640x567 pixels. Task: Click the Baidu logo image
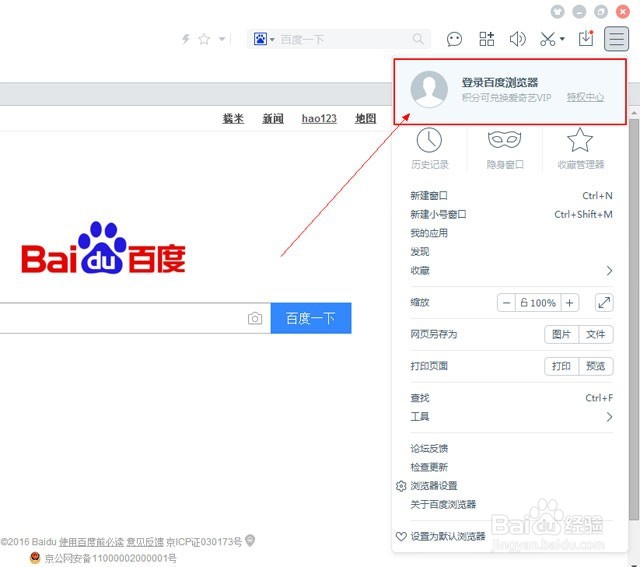tap(103, 248)
